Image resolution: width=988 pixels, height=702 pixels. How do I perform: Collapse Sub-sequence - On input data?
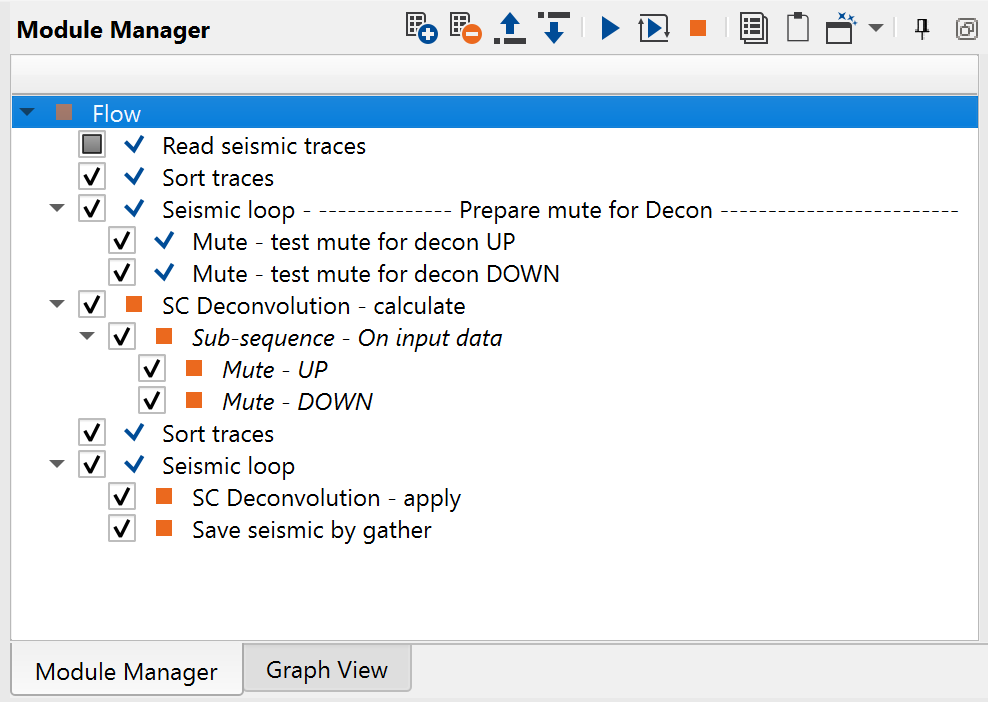coord(87,338)
